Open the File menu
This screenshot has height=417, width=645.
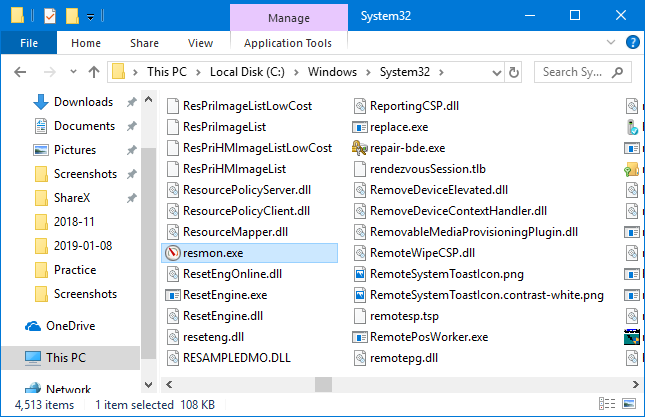[29, 43]
